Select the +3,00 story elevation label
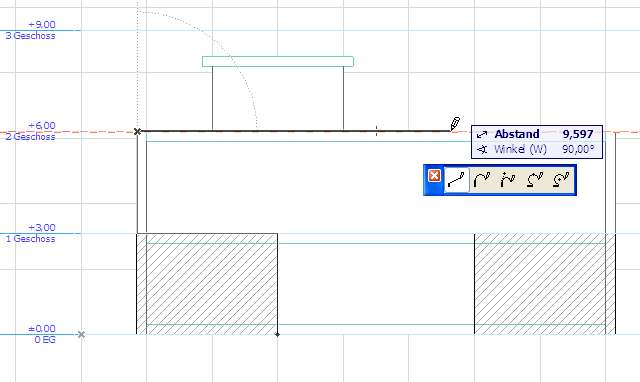 coord(42,227)
